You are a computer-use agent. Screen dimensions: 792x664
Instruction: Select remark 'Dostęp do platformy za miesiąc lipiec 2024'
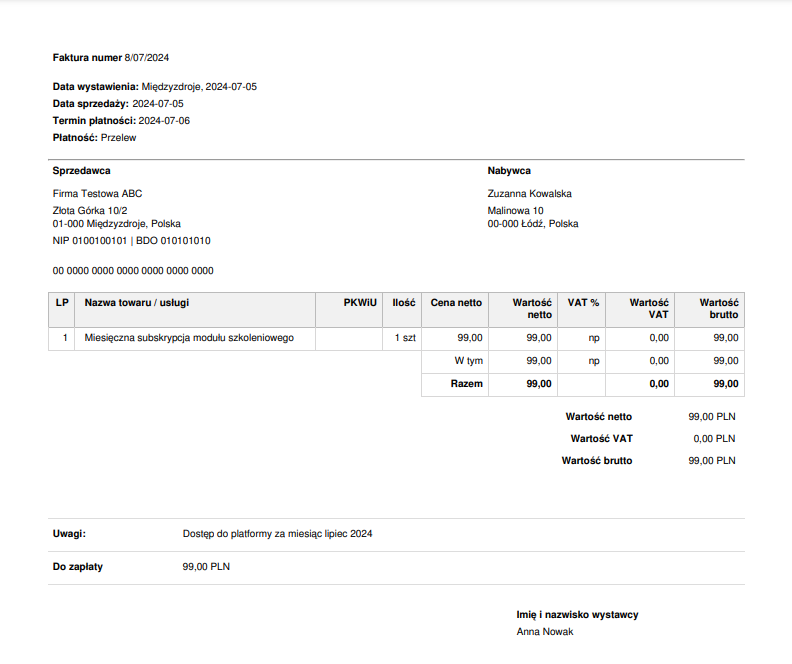click(277, 534)
